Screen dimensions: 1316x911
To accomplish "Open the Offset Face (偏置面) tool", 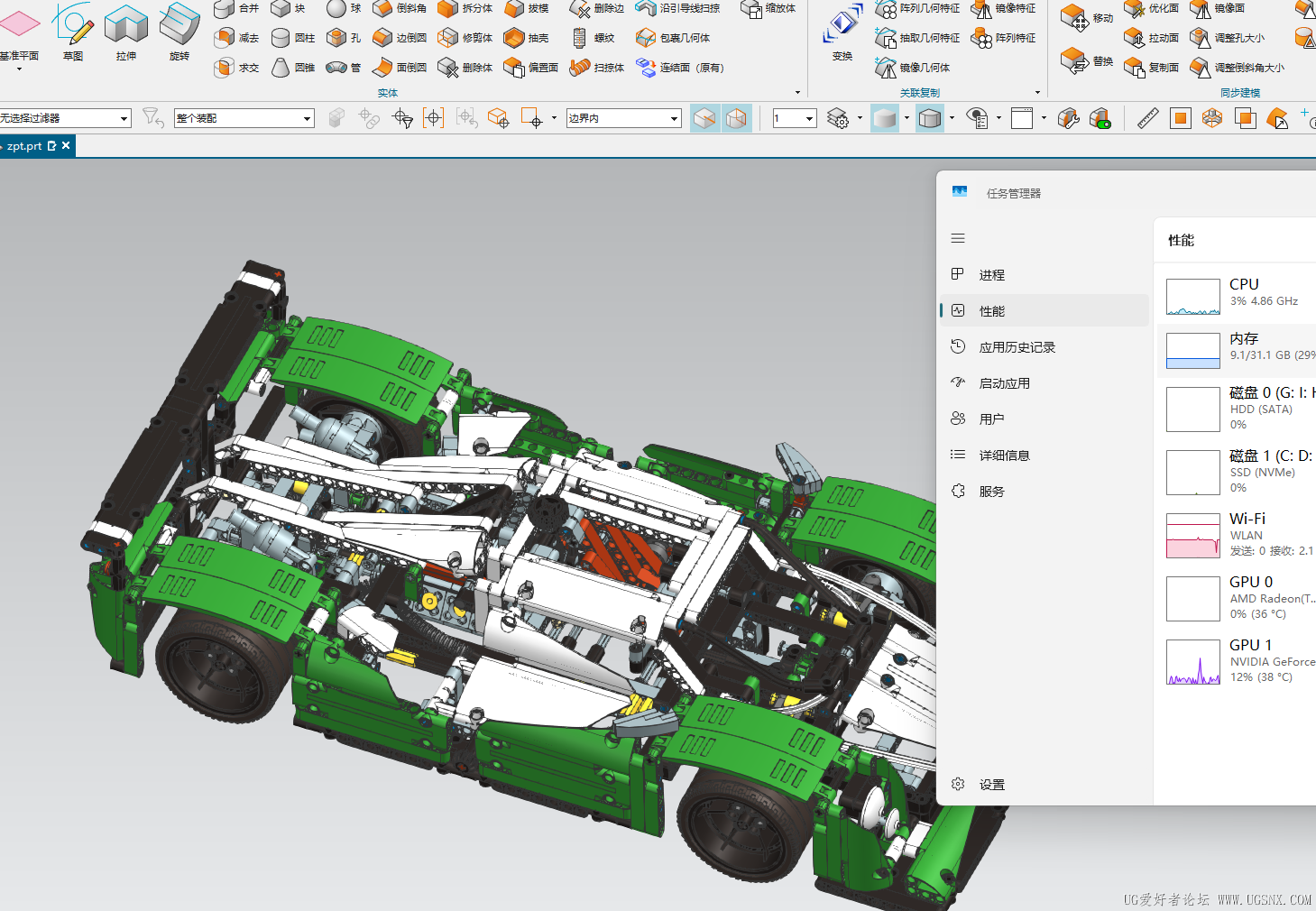I will 531,68.
